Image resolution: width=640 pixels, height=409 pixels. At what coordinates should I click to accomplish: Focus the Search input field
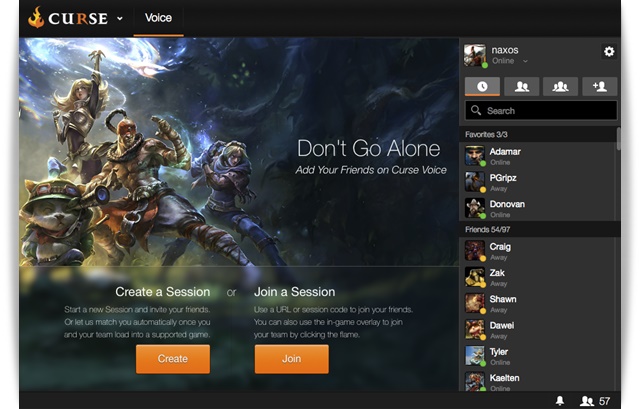(x=541, y=110)
